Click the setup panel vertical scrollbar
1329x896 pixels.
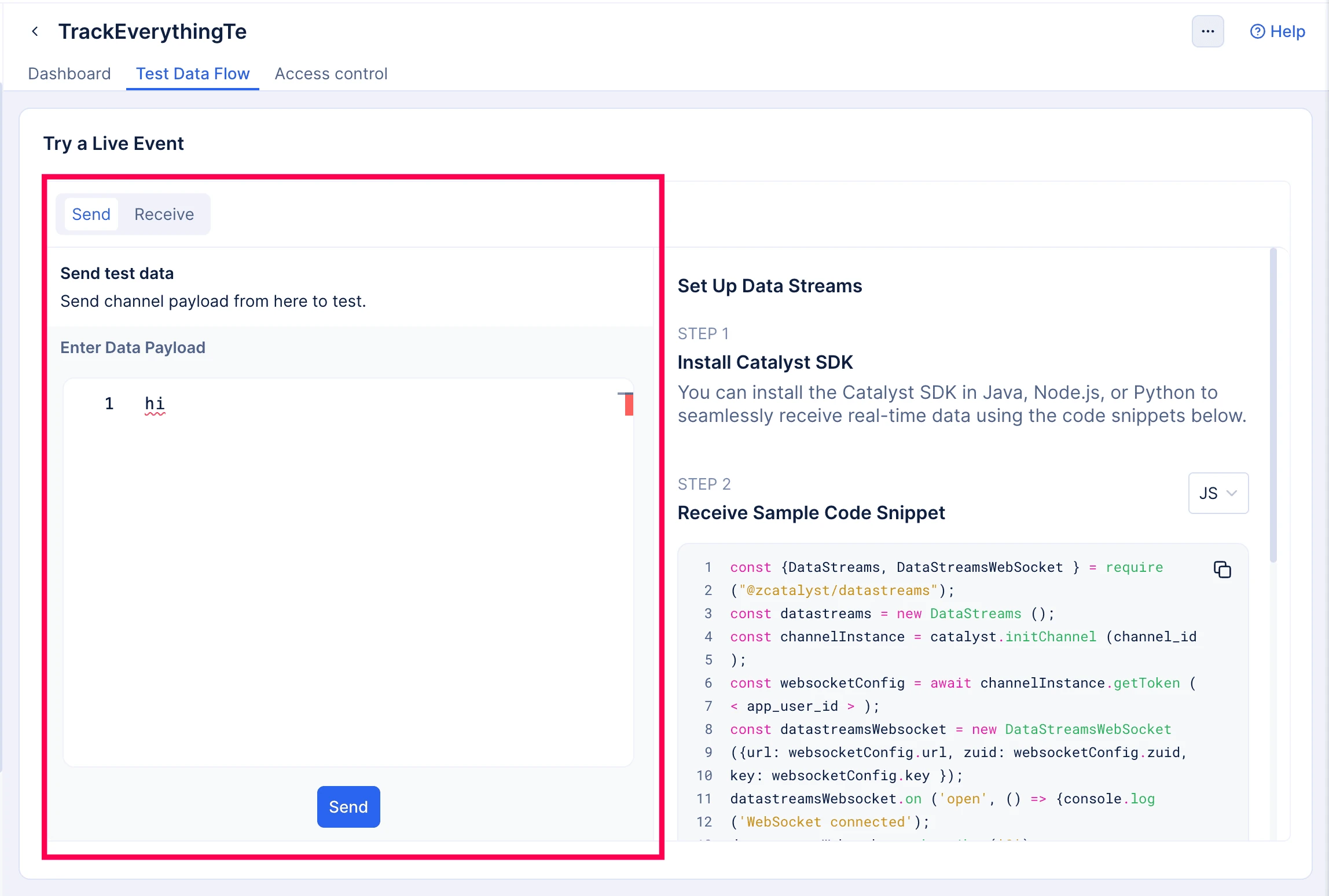(x=1273, y=405)
